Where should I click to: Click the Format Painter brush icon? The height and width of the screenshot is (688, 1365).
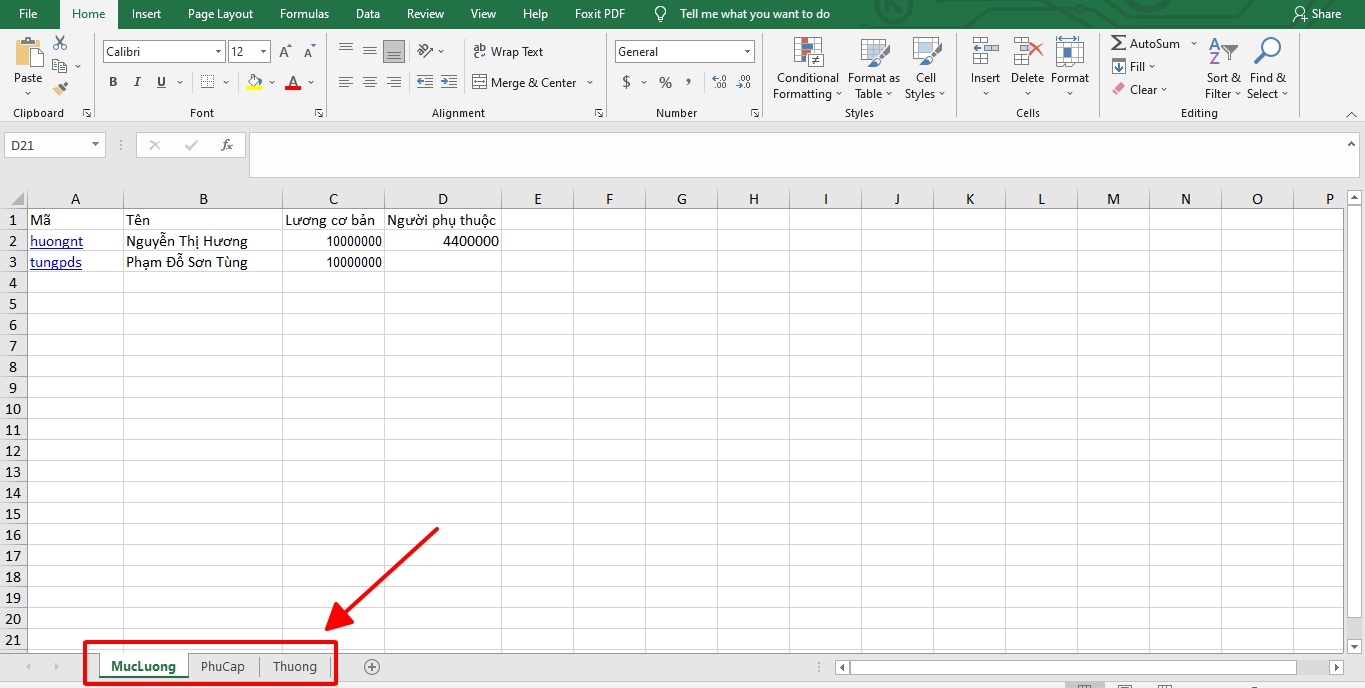pos(60,89)
